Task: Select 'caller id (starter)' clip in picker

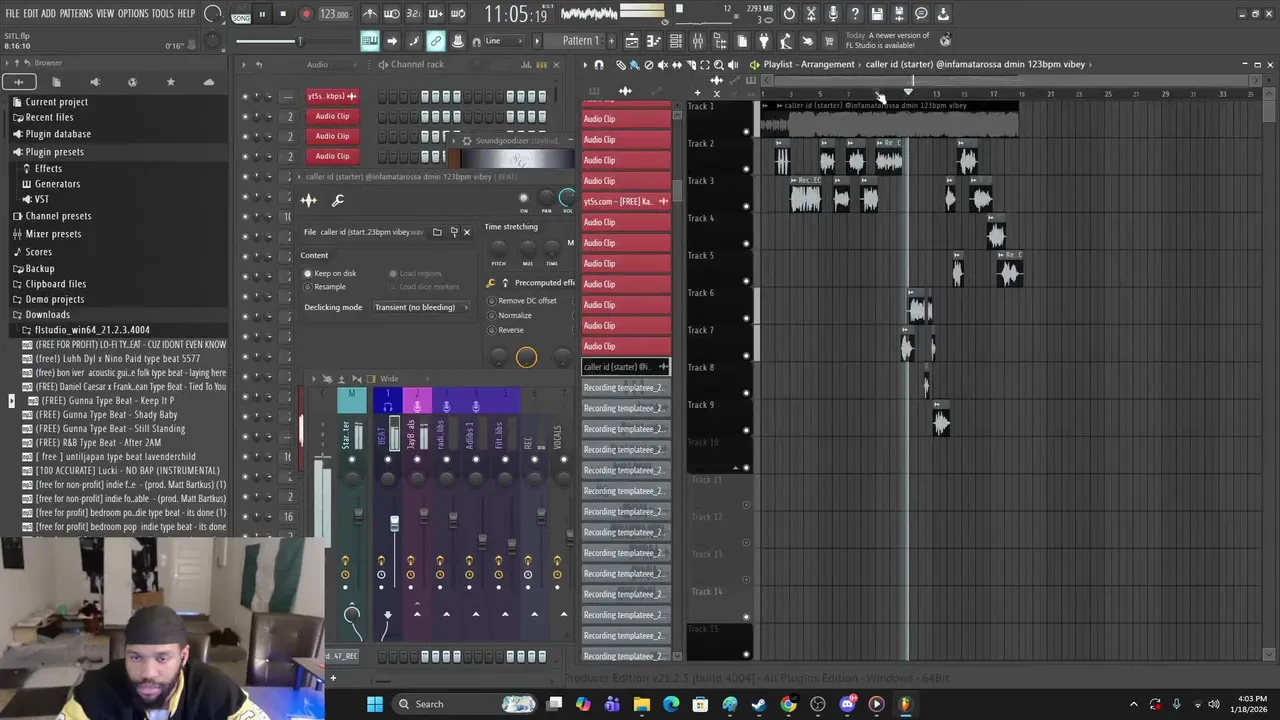Action: coord(626,367)
